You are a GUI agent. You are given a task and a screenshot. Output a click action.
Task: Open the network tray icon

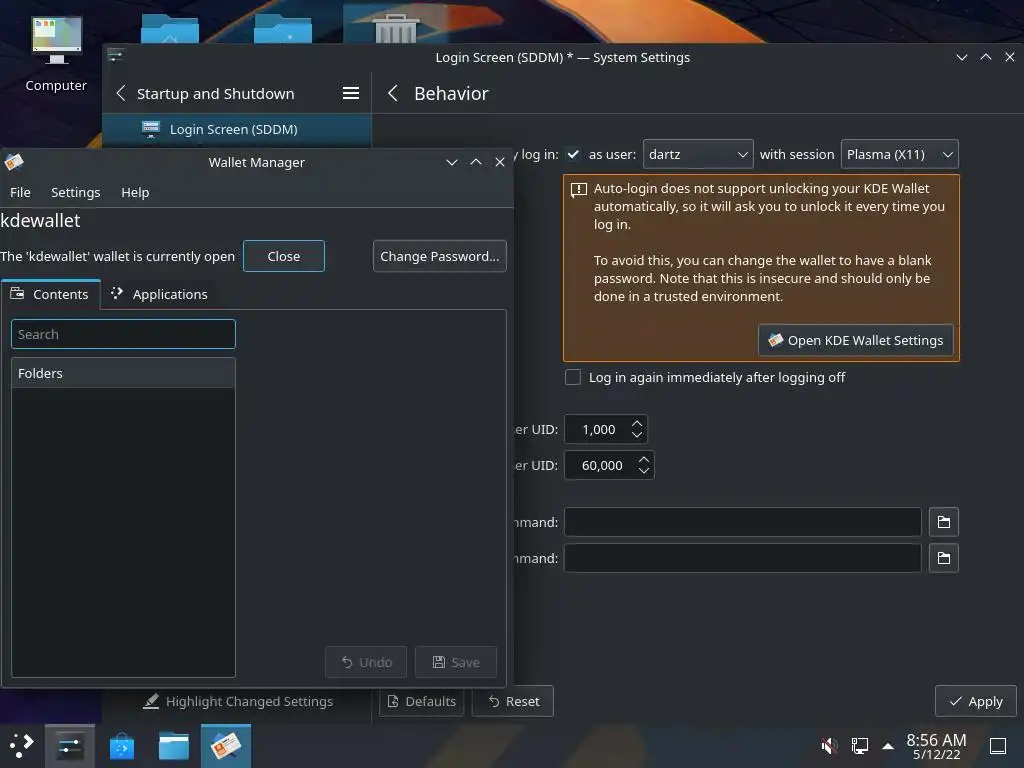click(859, 745)
